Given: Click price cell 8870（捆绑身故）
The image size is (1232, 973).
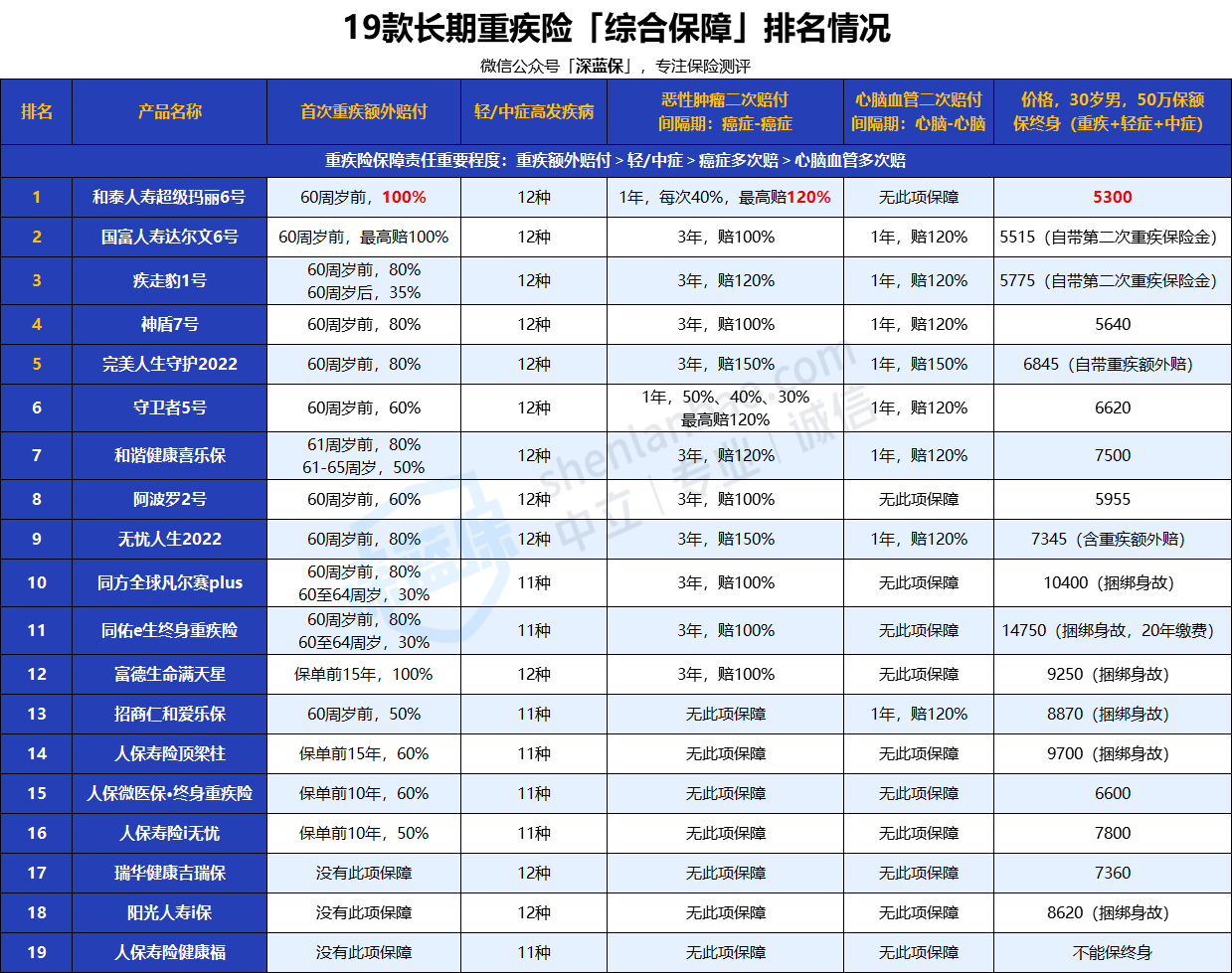Looking at the screenshot, I should coord(1113,714).
